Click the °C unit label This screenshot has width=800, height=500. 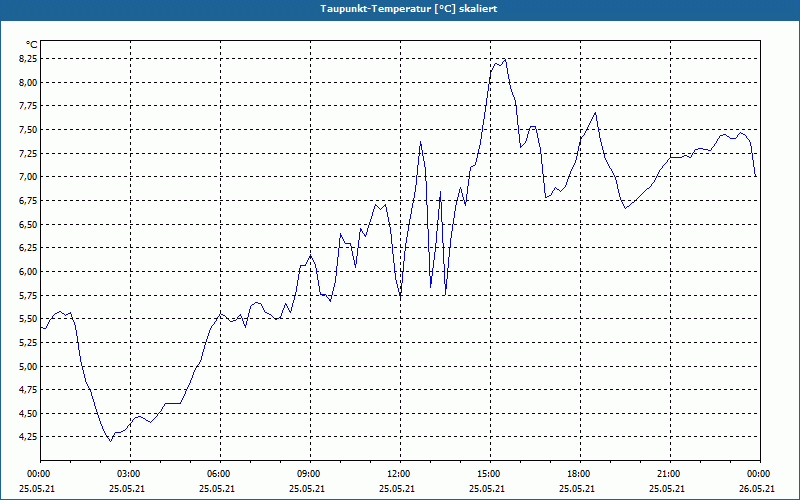click(31, 45)
